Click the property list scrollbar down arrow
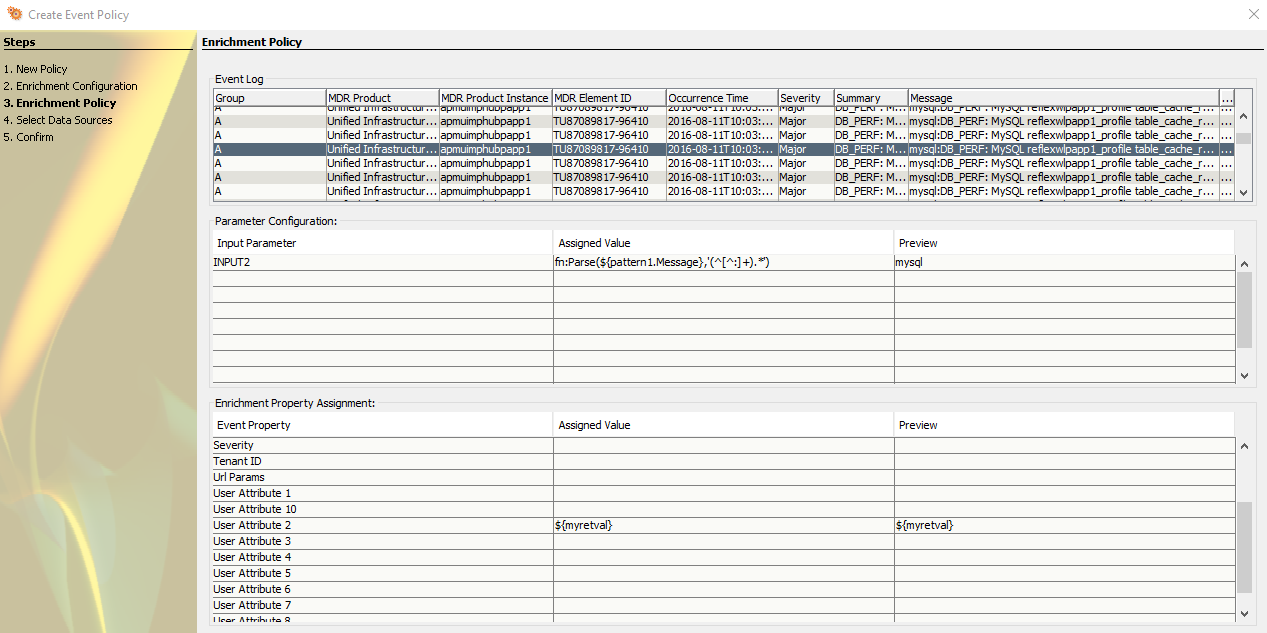1267x633 pixels. pos(1243,615)
